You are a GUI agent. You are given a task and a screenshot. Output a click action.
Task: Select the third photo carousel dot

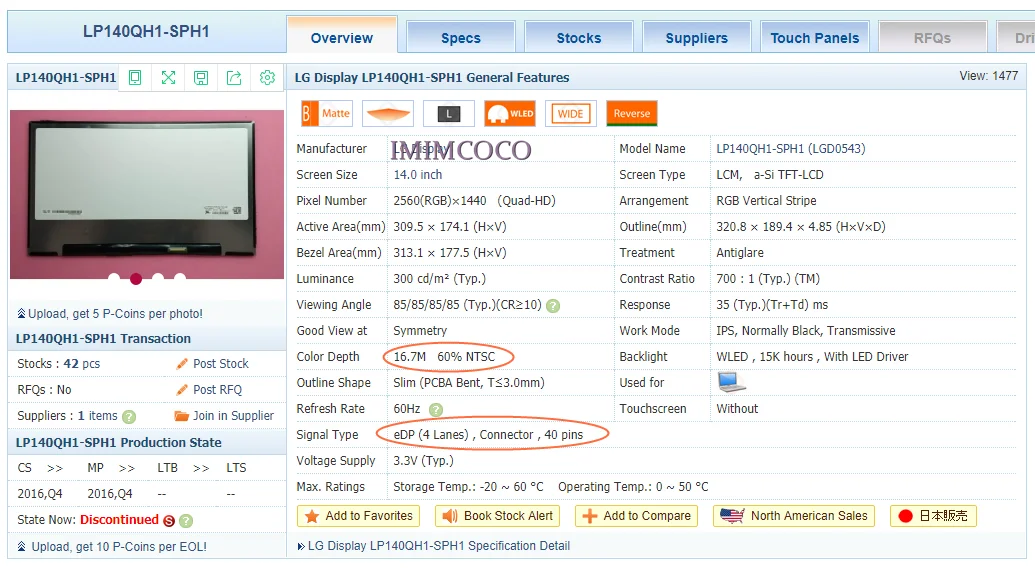point(158,278)
